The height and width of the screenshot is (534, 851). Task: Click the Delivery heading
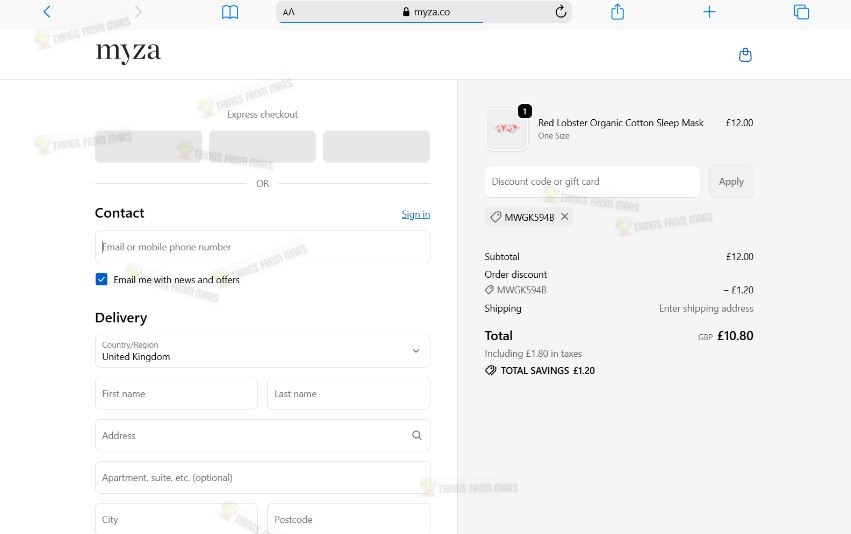pos(121,317)
